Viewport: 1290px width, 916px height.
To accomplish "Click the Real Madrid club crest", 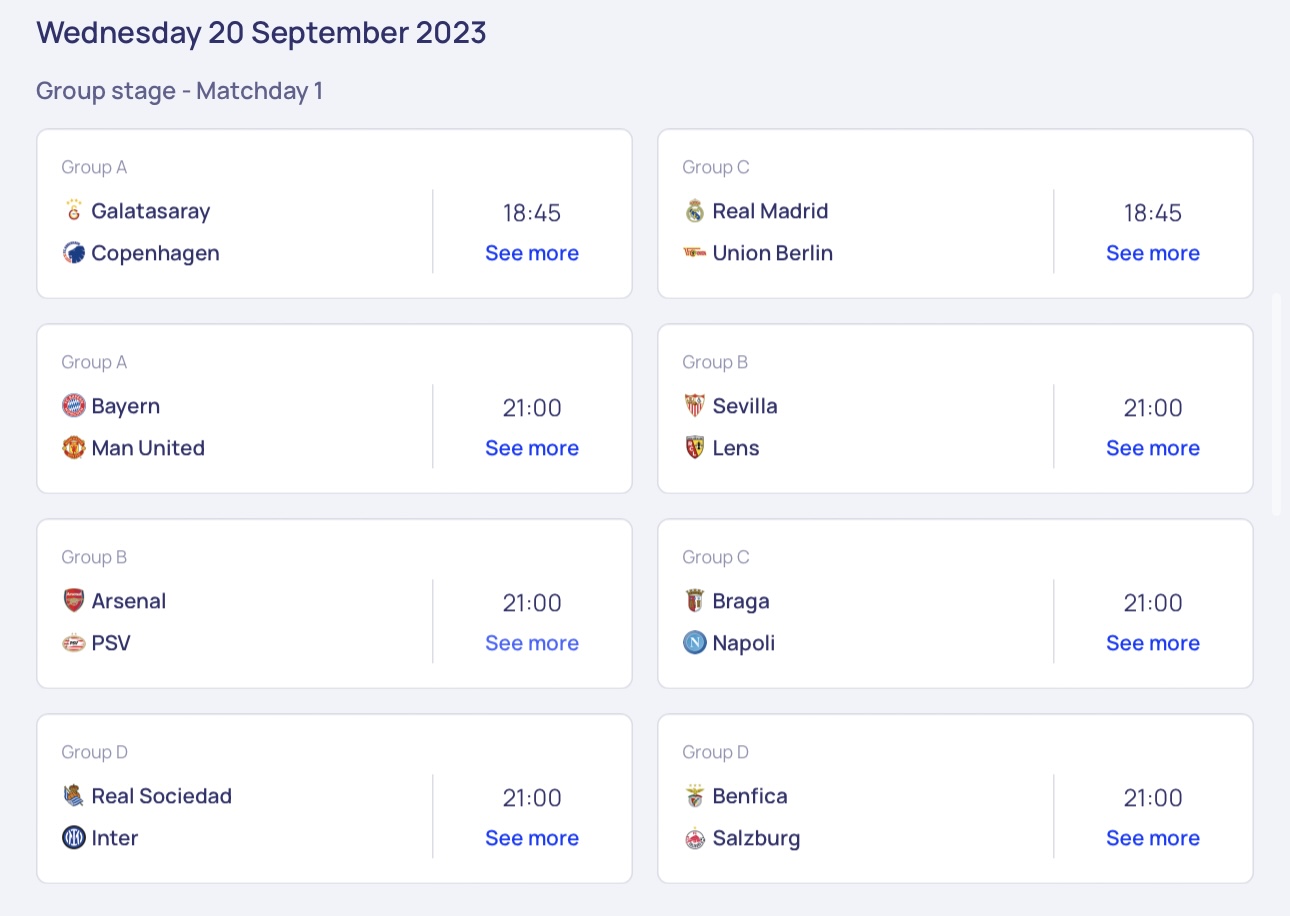I will [695, 211].
